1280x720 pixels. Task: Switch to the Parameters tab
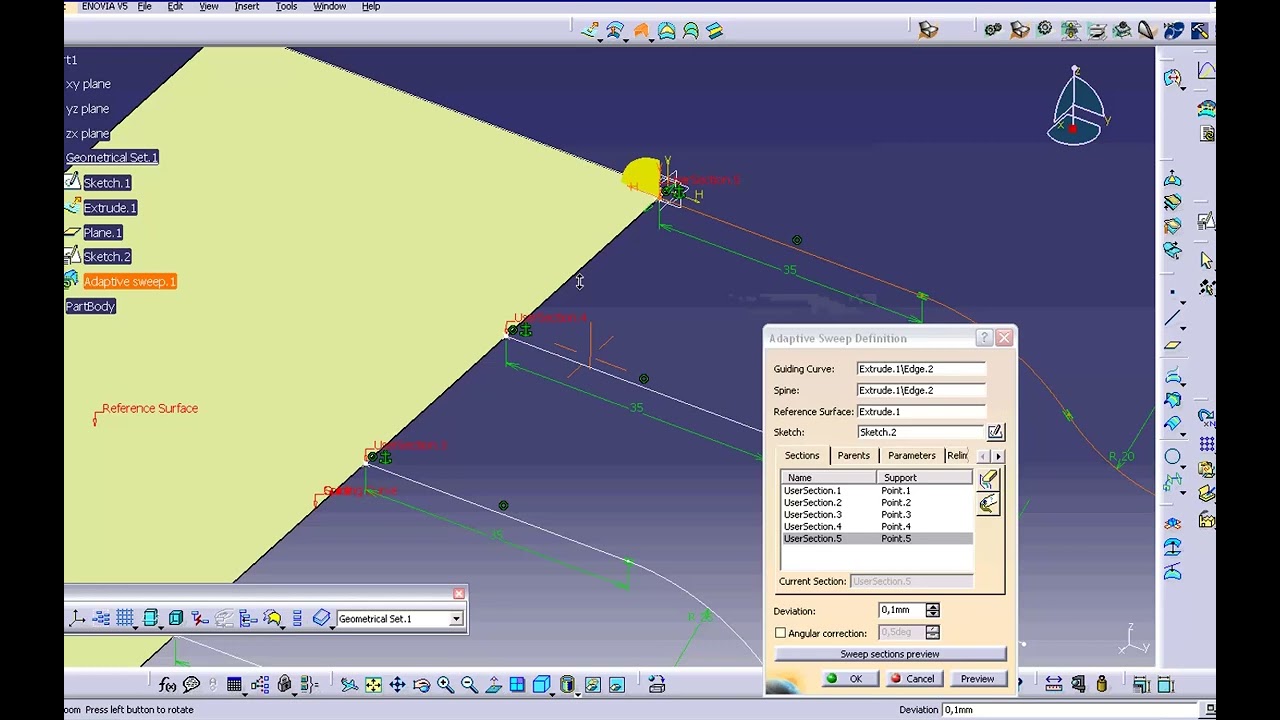click(x=911, y=455)
